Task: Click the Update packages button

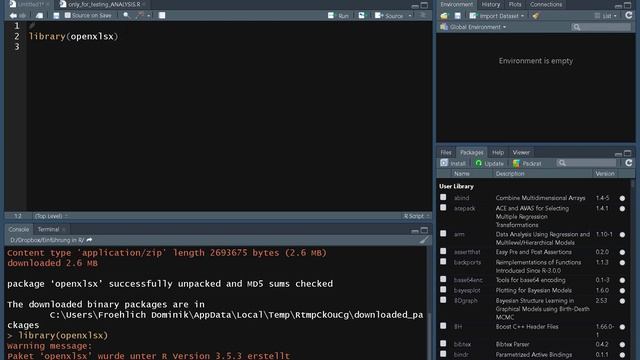Action: 489,163
